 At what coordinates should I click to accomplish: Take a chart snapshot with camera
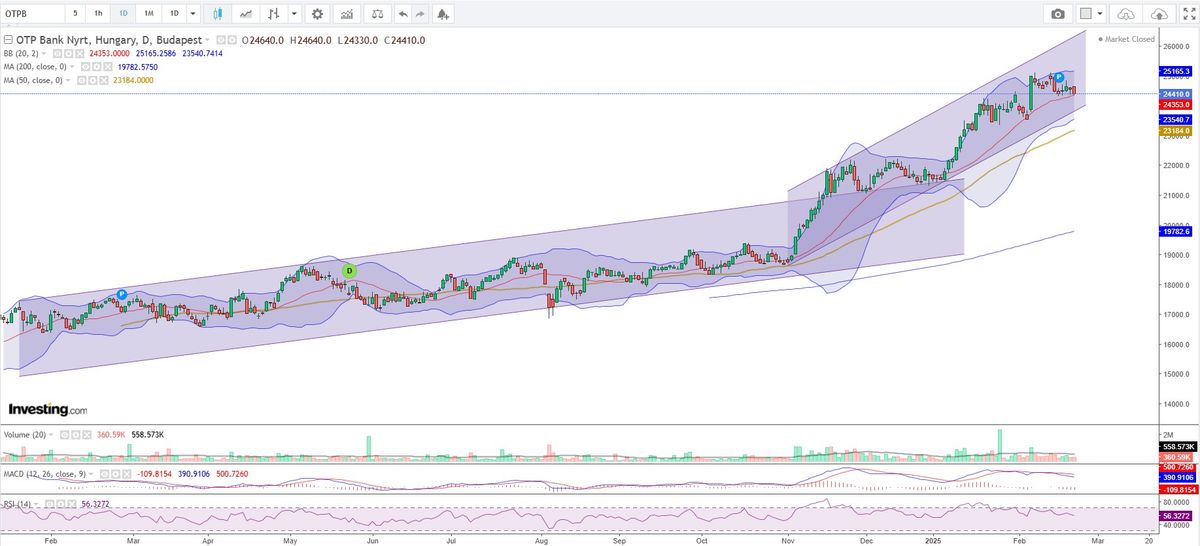[1058, 14]
